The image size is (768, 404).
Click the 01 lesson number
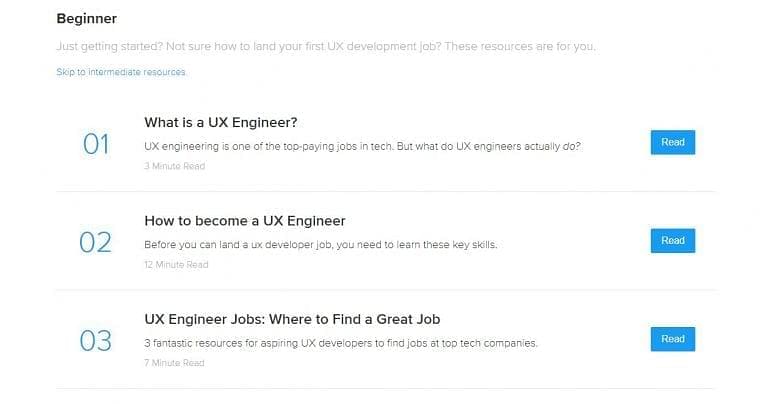point(96,144)
